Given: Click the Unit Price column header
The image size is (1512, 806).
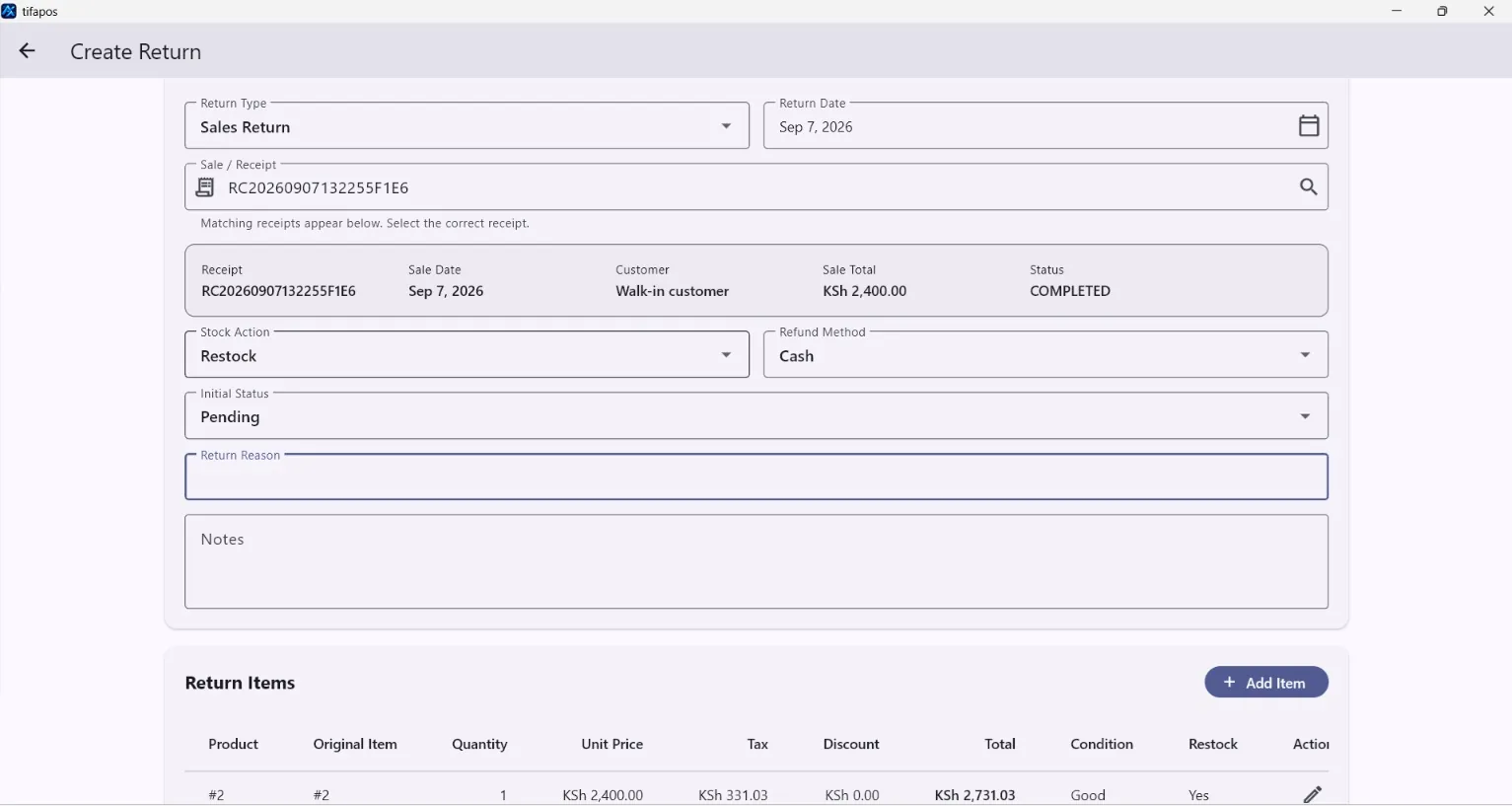Looking at the screenshot, I should 612,745.
